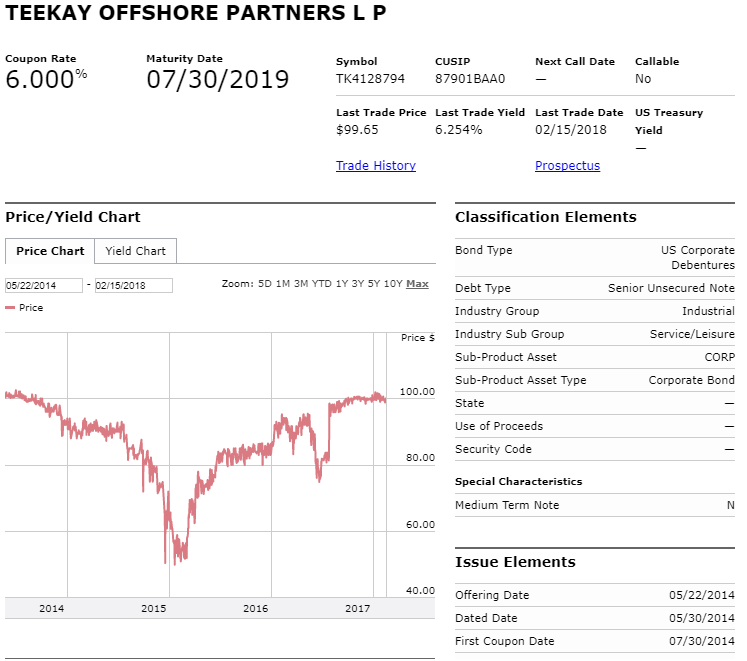Select the Max zoom option
Viewport: 747px width, 661px height.
(x=417, y=284)
